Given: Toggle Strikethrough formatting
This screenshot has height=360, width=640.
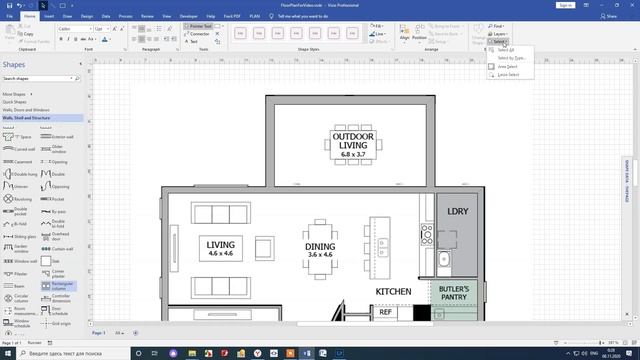Looking at the screenshot, I should [83, 39].
